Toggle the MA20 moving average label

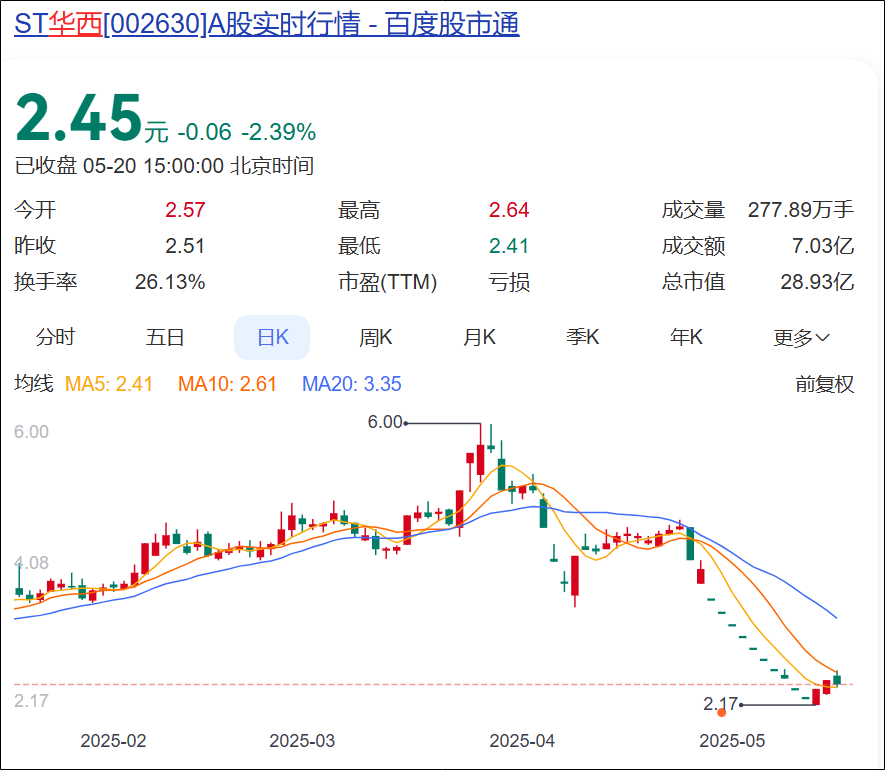pos(352,384)
